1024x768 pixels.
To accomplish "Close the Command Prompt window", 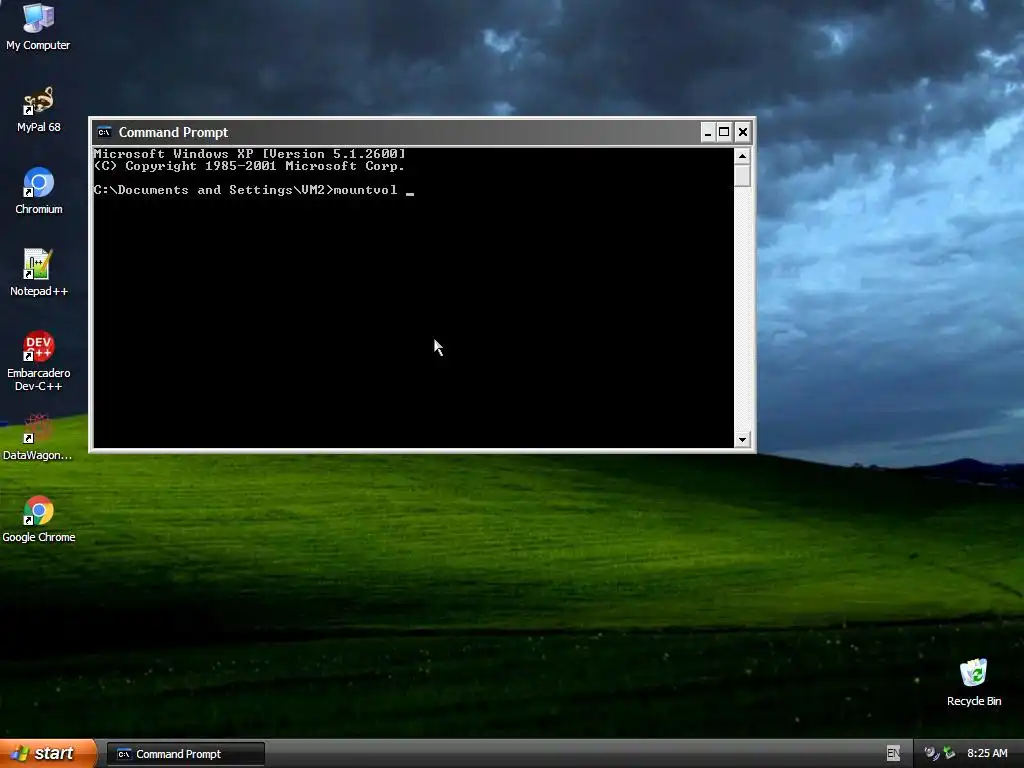I will [743, 133].
